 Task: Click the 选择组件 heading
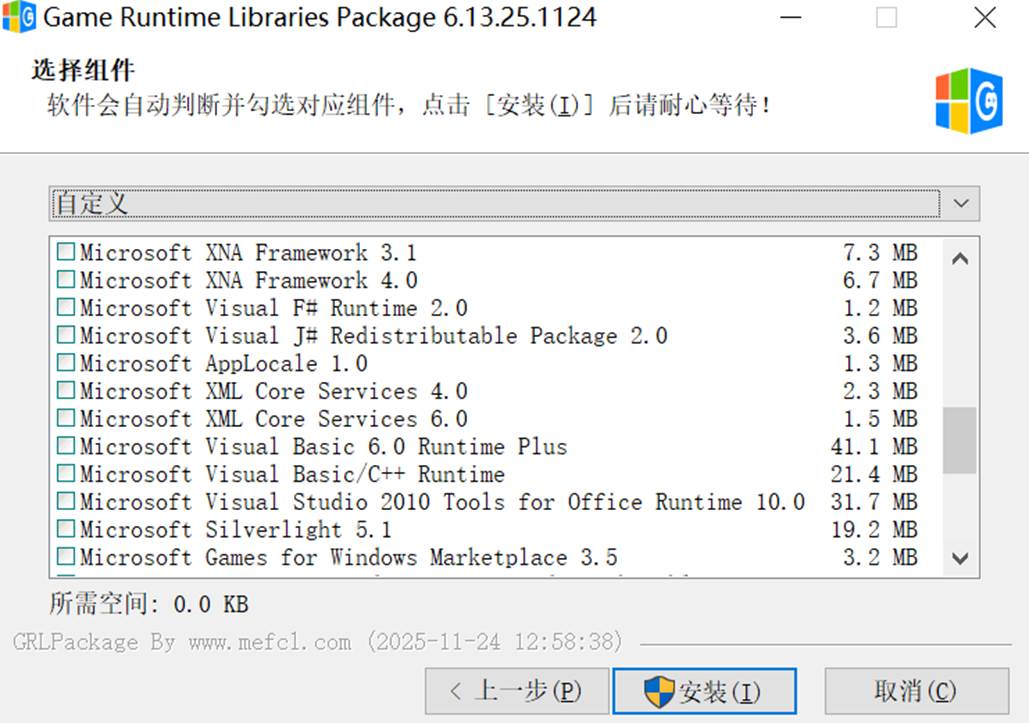point(83,70)
